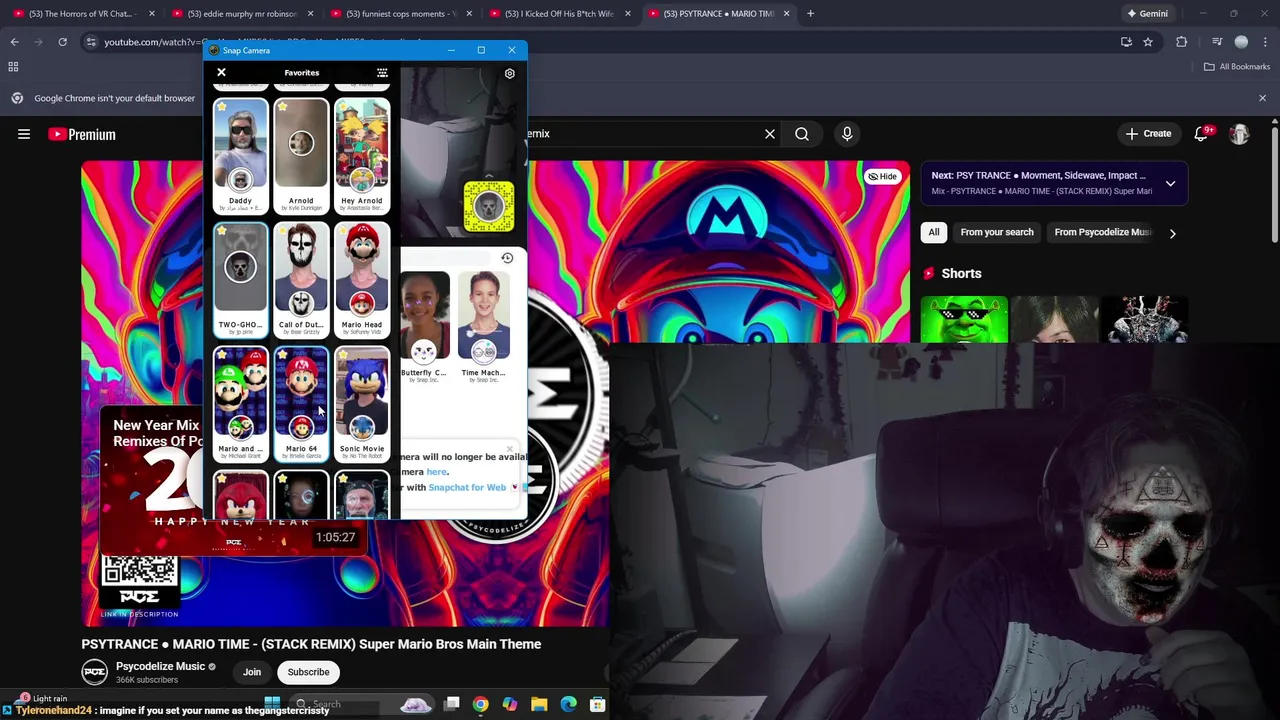1280x720 pixels.
Task: Open lens history clock icon
Action: [x=507, y=258]
